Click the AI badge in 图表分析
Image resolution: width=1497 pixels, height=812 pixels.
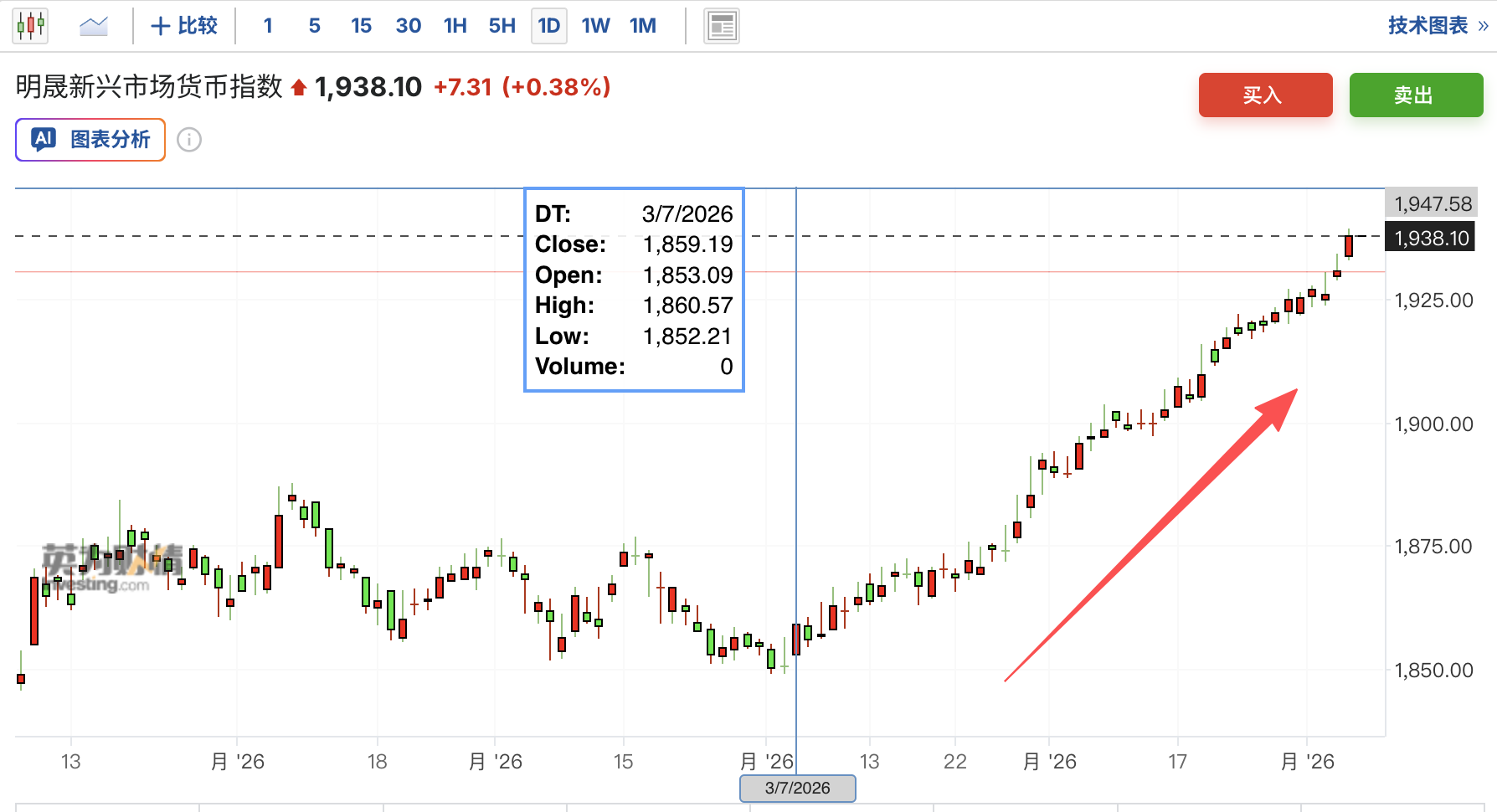coord(44,139)
